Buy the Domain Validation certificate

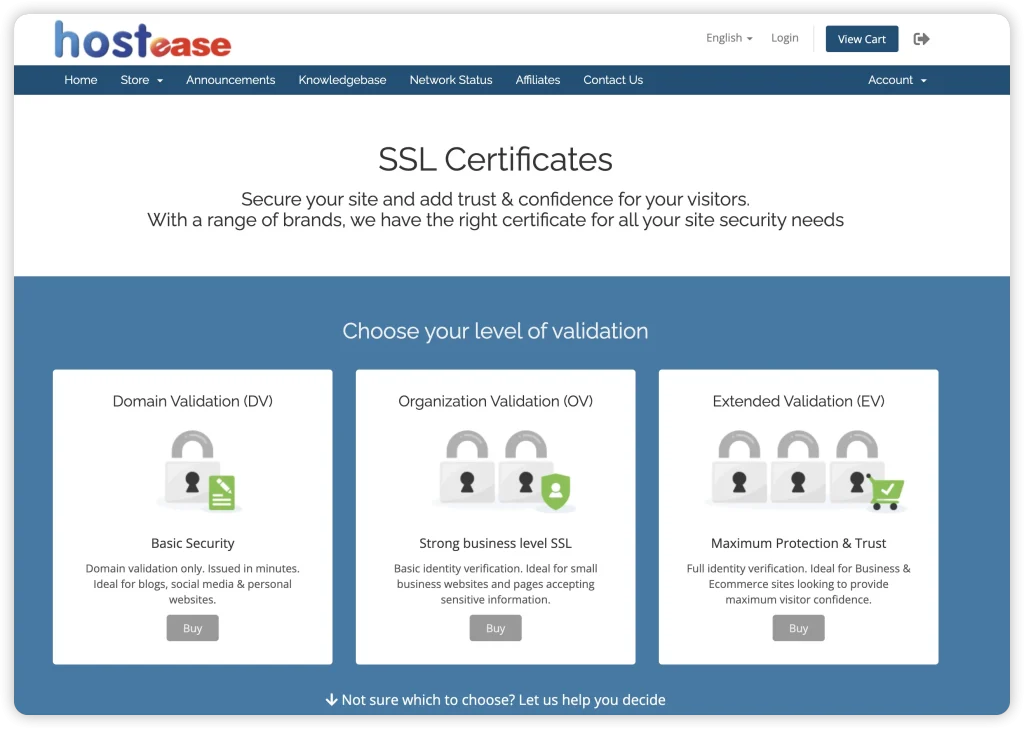pos(192,628)
